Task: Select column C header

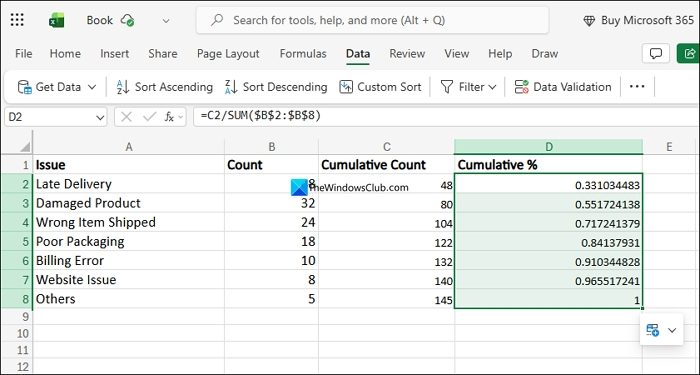Action: tap(387, 147)
